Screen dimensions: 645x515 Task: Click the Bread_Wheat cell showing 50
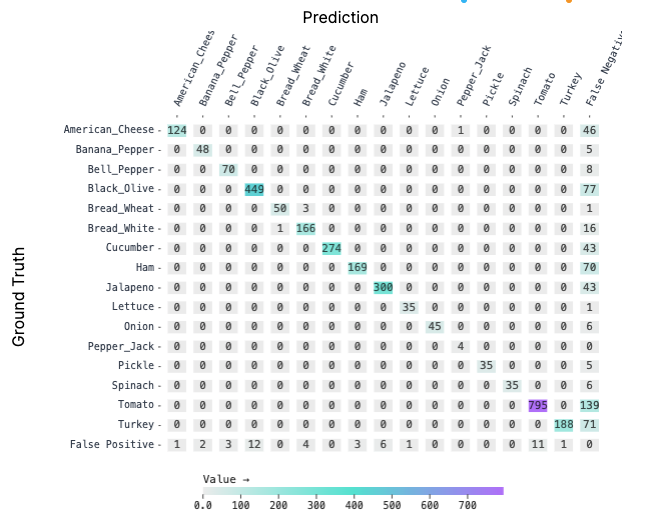pyautogui.click(x=280, y=209)
